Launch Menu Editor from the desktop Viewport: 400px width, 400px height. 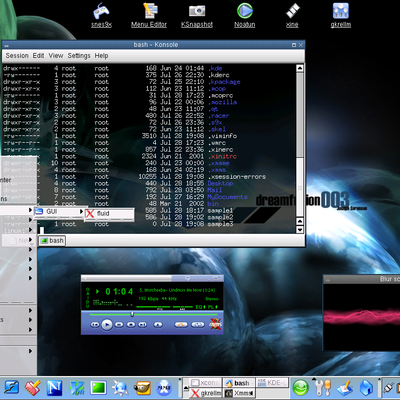click(x=149, y=14)
